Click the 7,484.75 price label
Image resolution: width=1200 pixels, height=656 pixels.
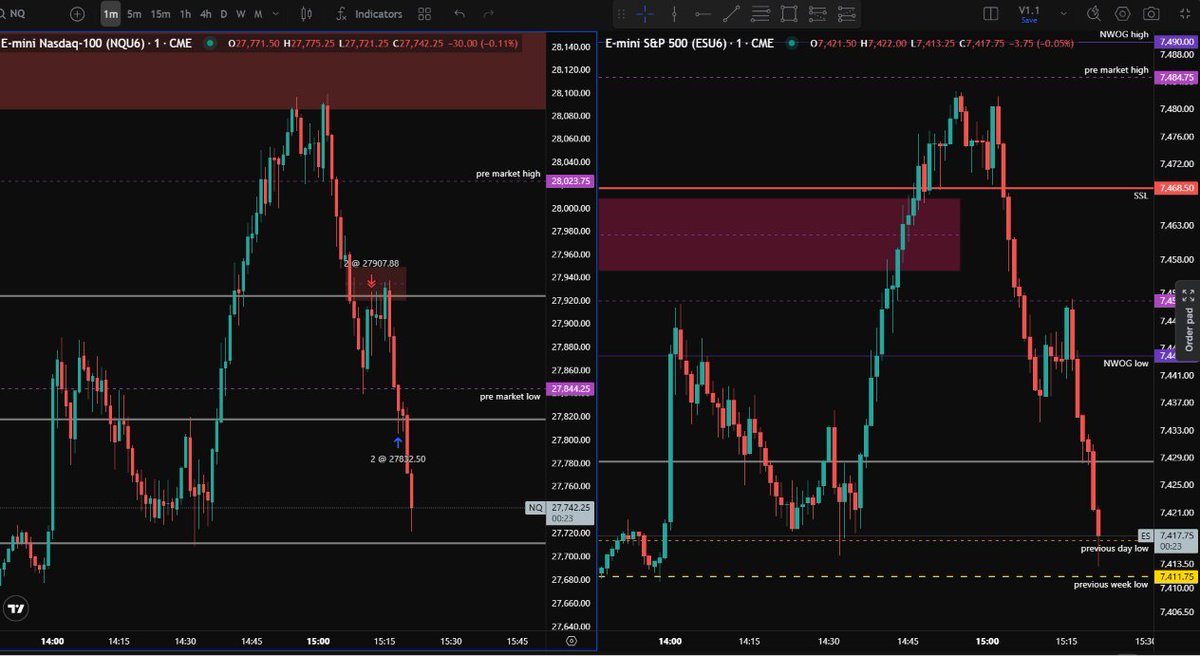pos(1176,77)
